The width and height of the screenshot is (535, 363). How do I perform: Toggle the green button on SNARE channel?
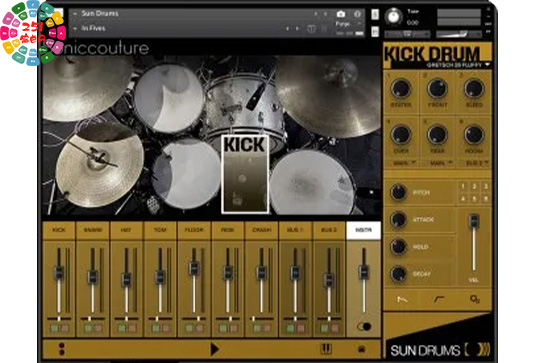pos(88,328)
